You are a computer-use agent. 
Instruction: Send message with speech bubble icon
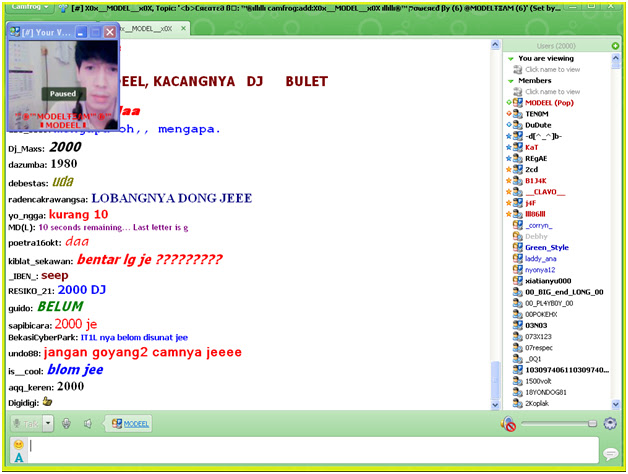pyautogui.click(x=610, y=454)
